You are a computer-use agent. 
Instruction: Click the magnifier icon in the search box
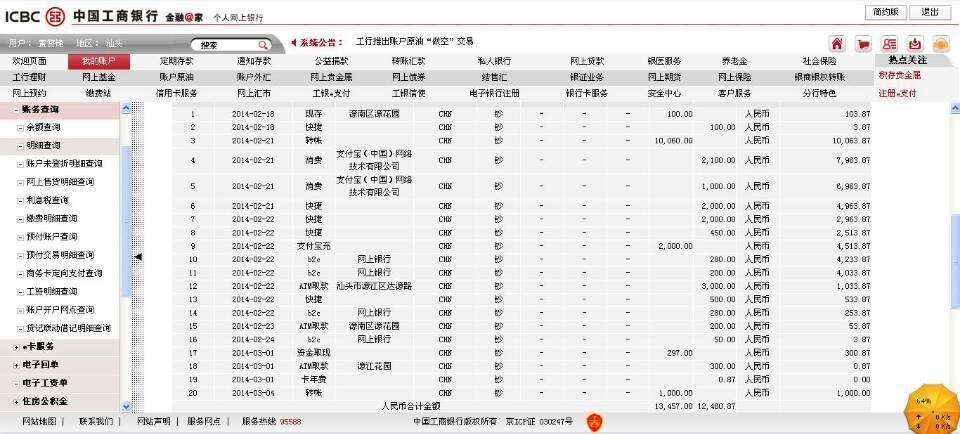point(262,45)
